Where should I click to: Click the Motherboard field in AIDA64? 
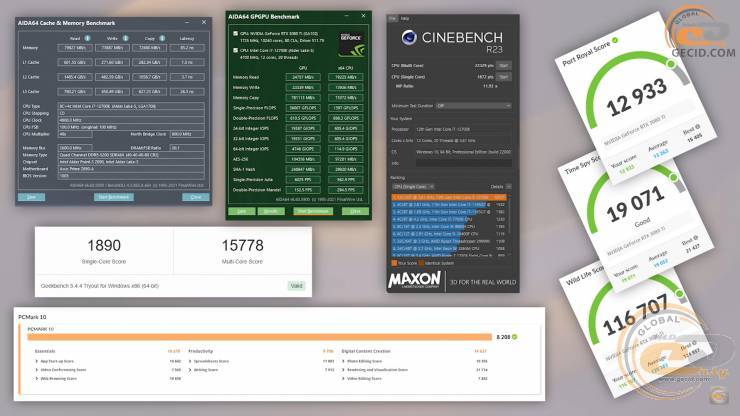131,169
